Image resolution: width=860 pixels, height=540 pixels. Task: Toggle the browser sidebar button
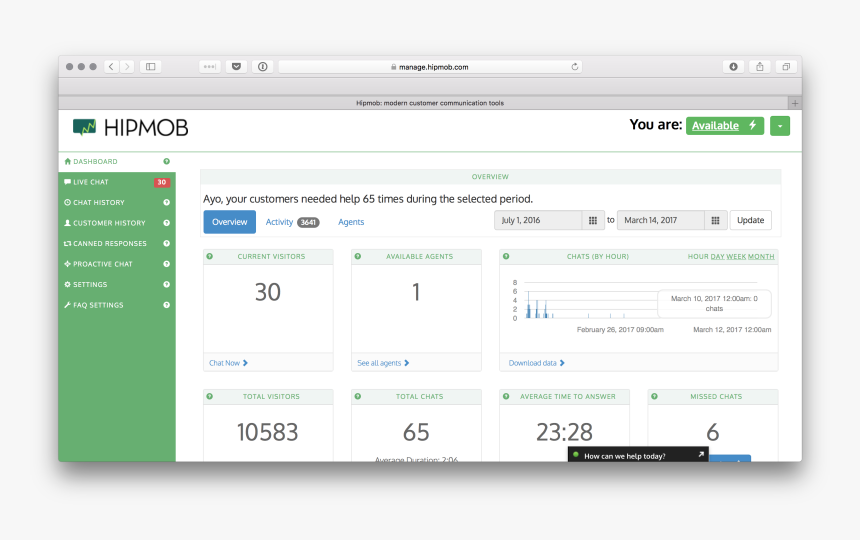(x=150, y=66)
